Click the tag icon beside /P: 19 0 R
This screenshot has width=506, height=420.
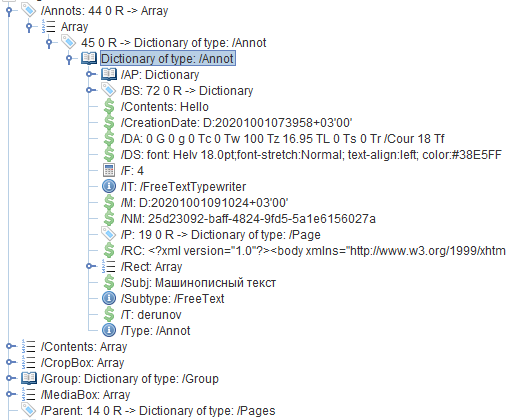point(109,234)
